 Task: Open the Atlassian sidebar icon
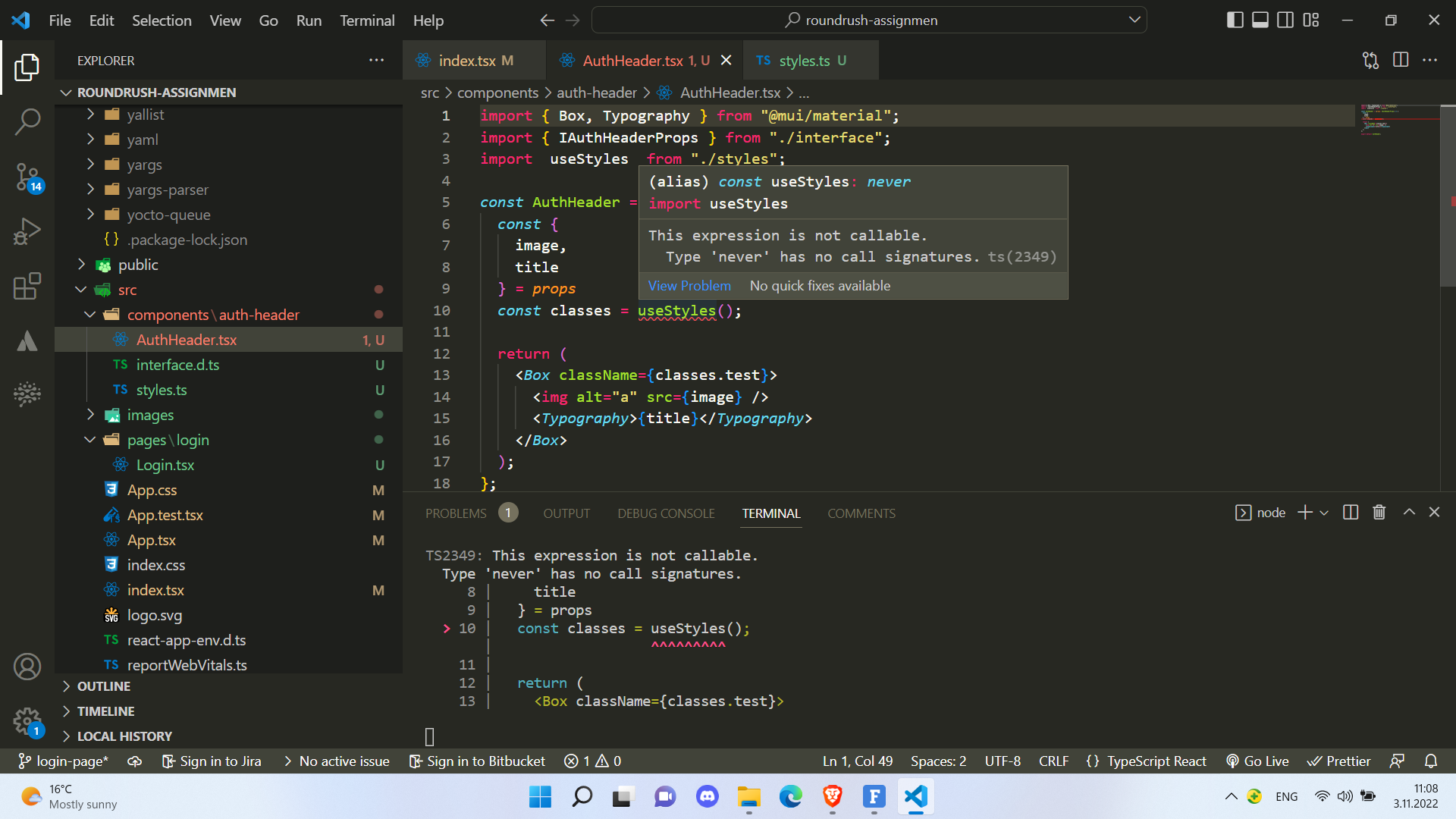(27, 340)
